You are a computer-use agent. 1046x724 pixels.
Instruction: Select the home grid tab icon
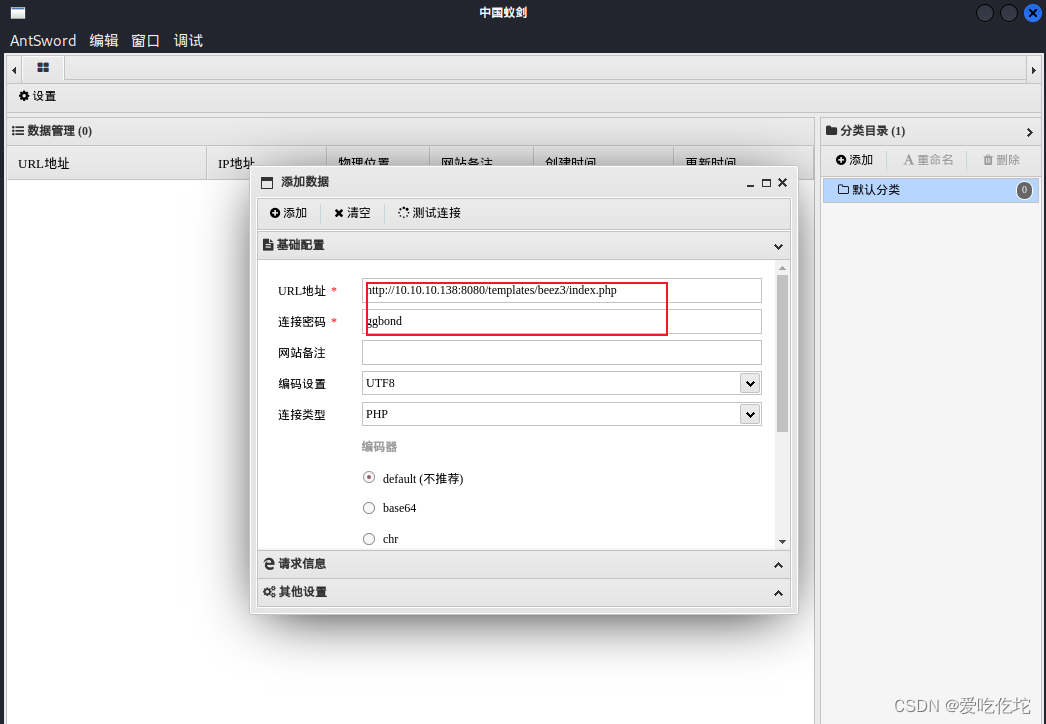tap(43, 67)
